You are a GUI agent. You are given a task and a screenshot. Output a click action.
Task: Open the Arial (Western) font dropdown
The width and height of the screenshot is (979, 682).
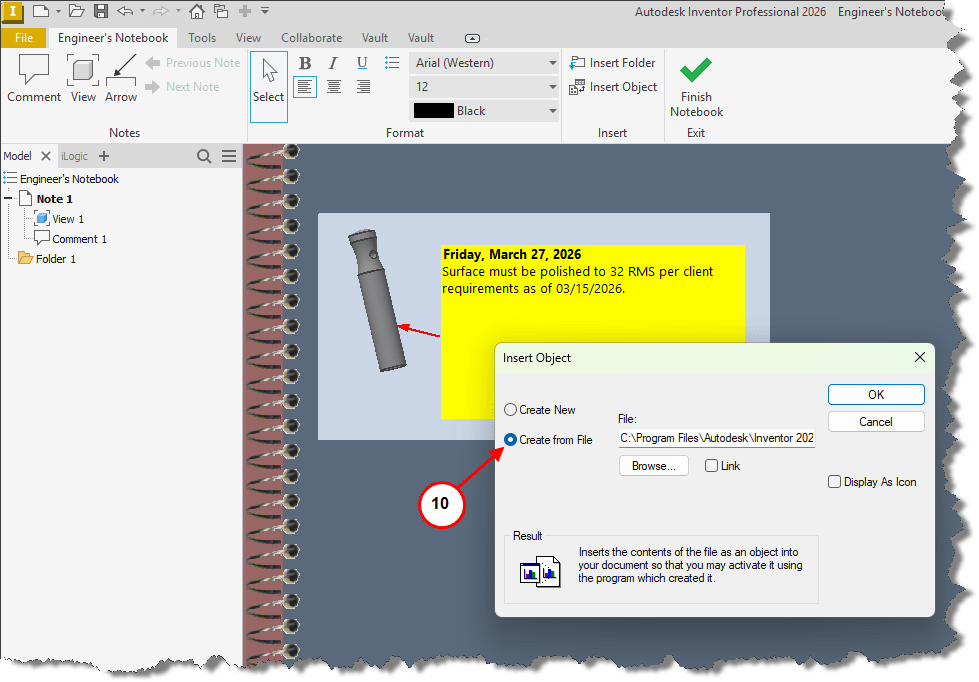553,63
